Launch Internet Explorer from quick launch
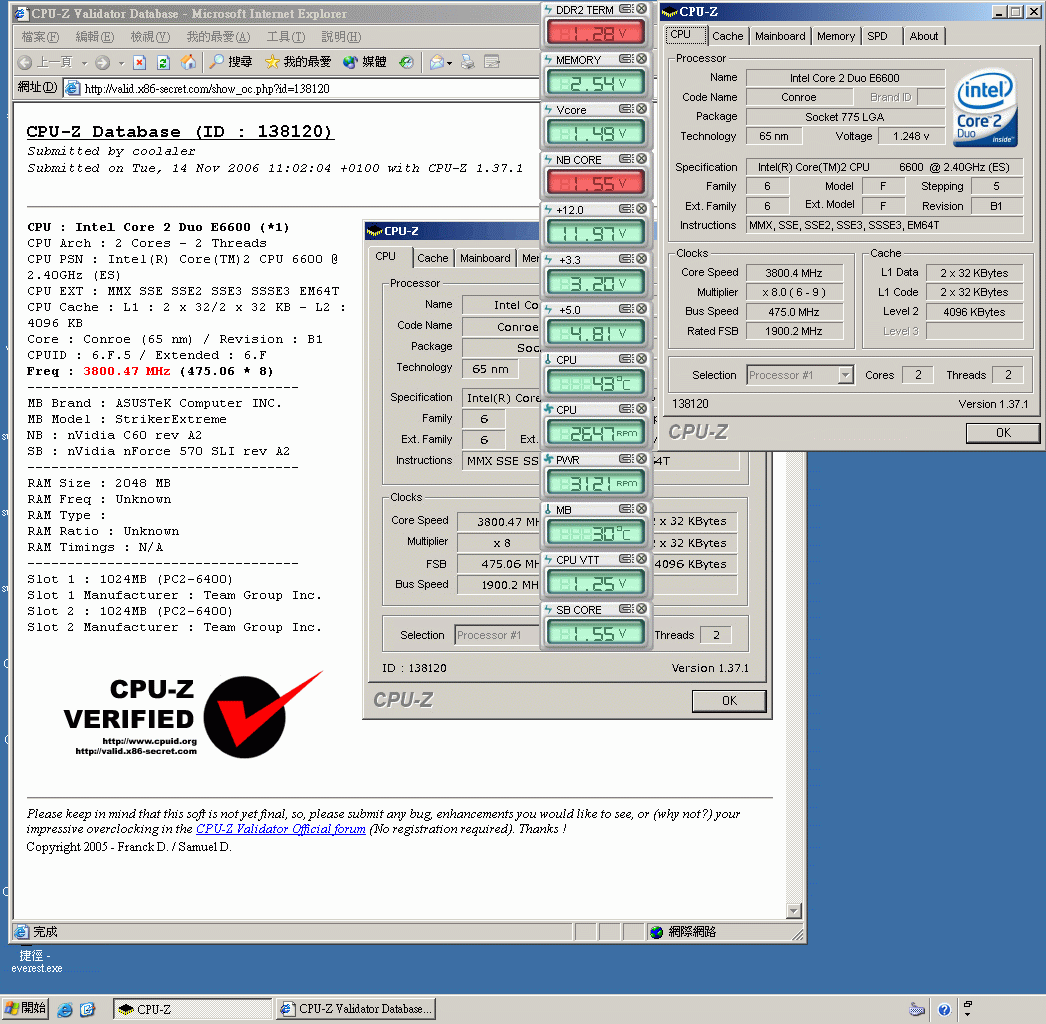1046x1024 pixels. tap(65, 1009)
